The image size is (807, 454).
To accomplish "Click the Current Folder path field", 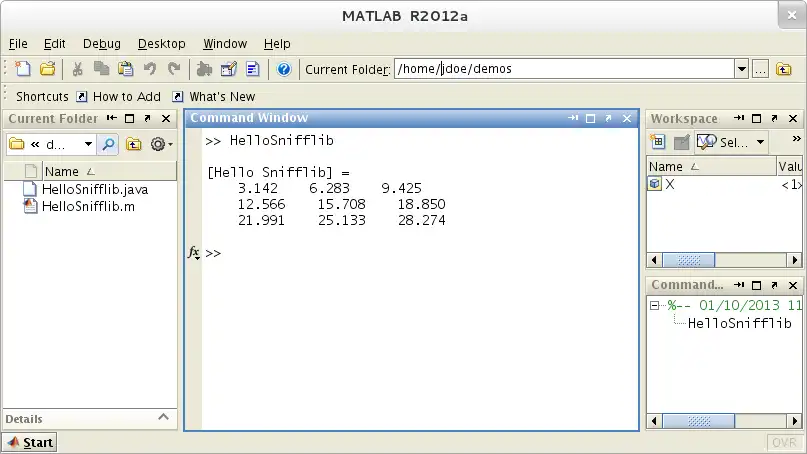I will click(564, 69).
